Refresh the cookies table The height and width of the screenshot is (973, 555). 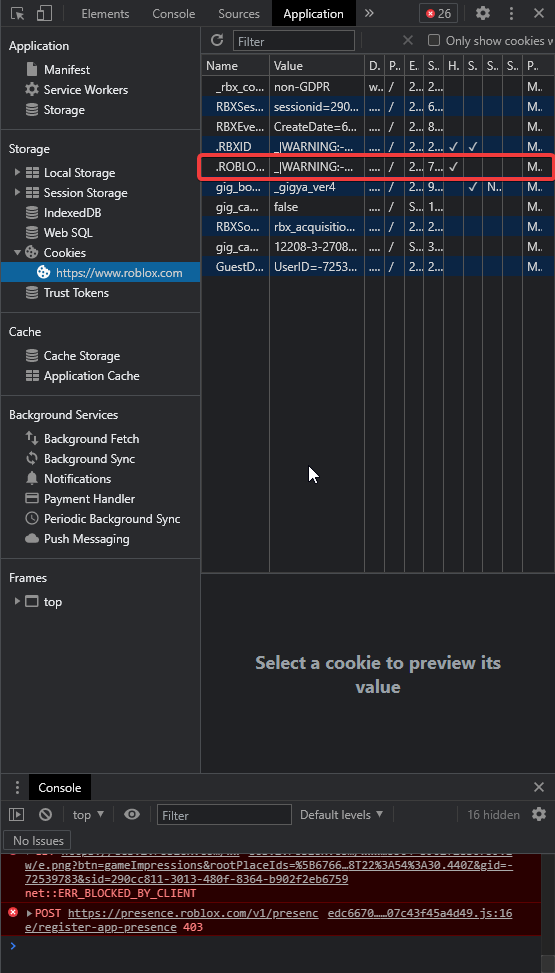click(x=217, y=40)
